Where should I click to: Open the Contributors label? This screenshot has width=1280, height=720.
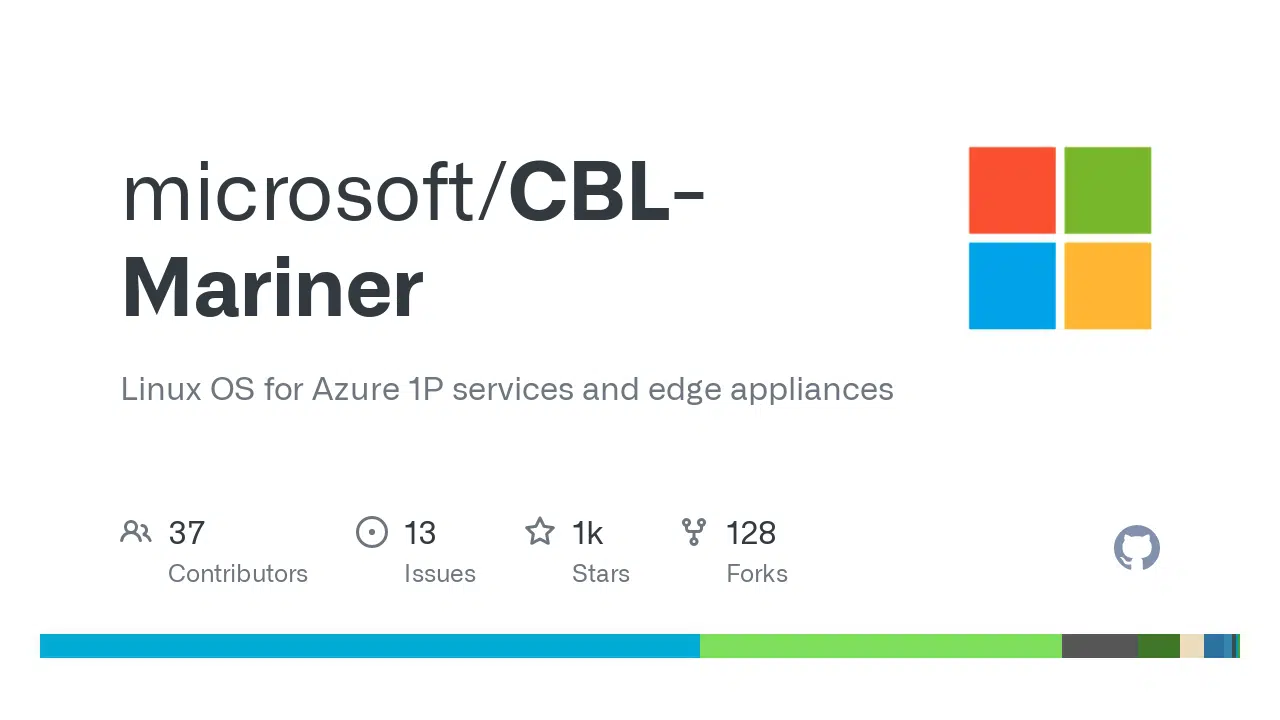coord(238,574)
